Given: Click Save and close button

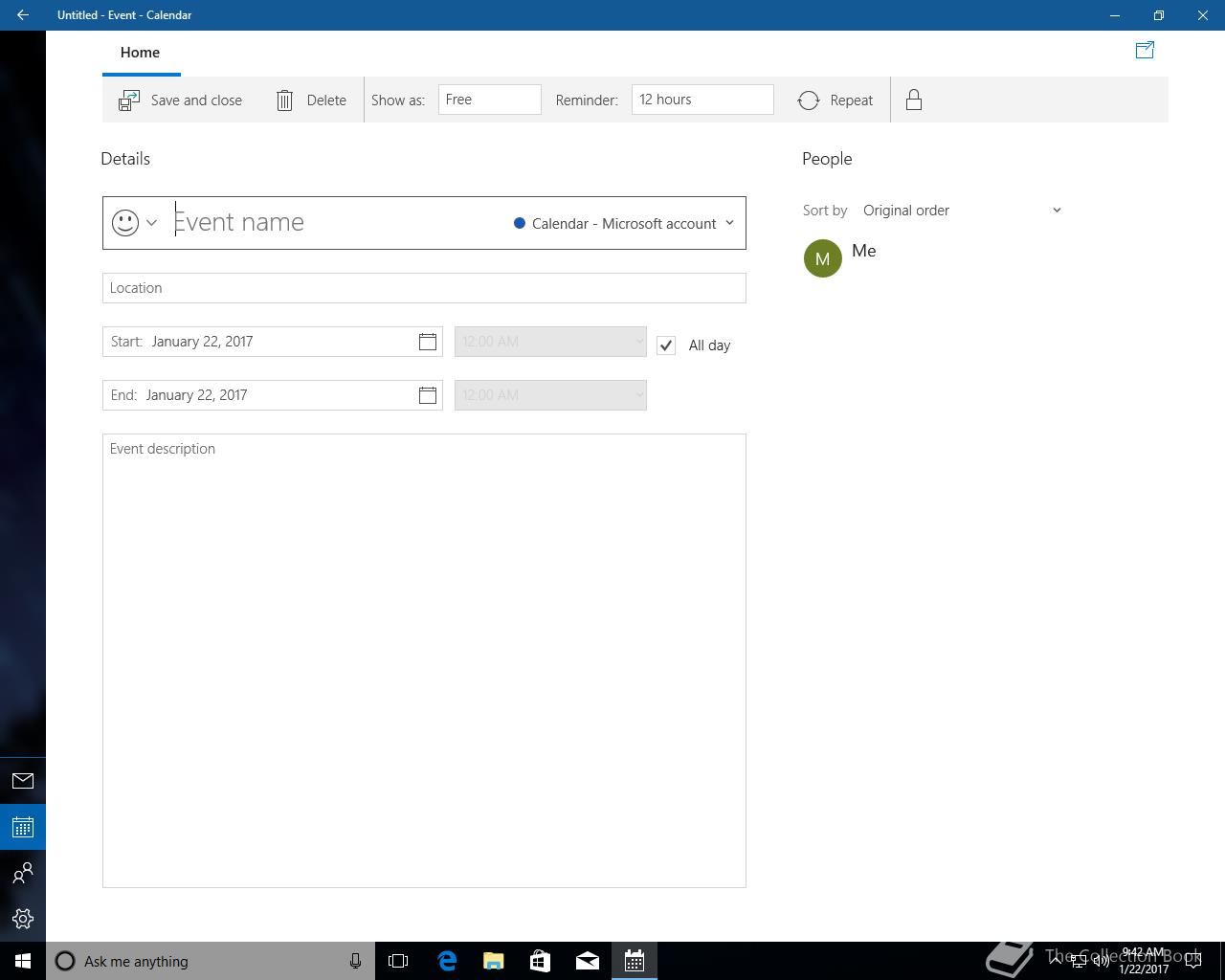Looking at the screenshot, I should [x=180, y=100].
